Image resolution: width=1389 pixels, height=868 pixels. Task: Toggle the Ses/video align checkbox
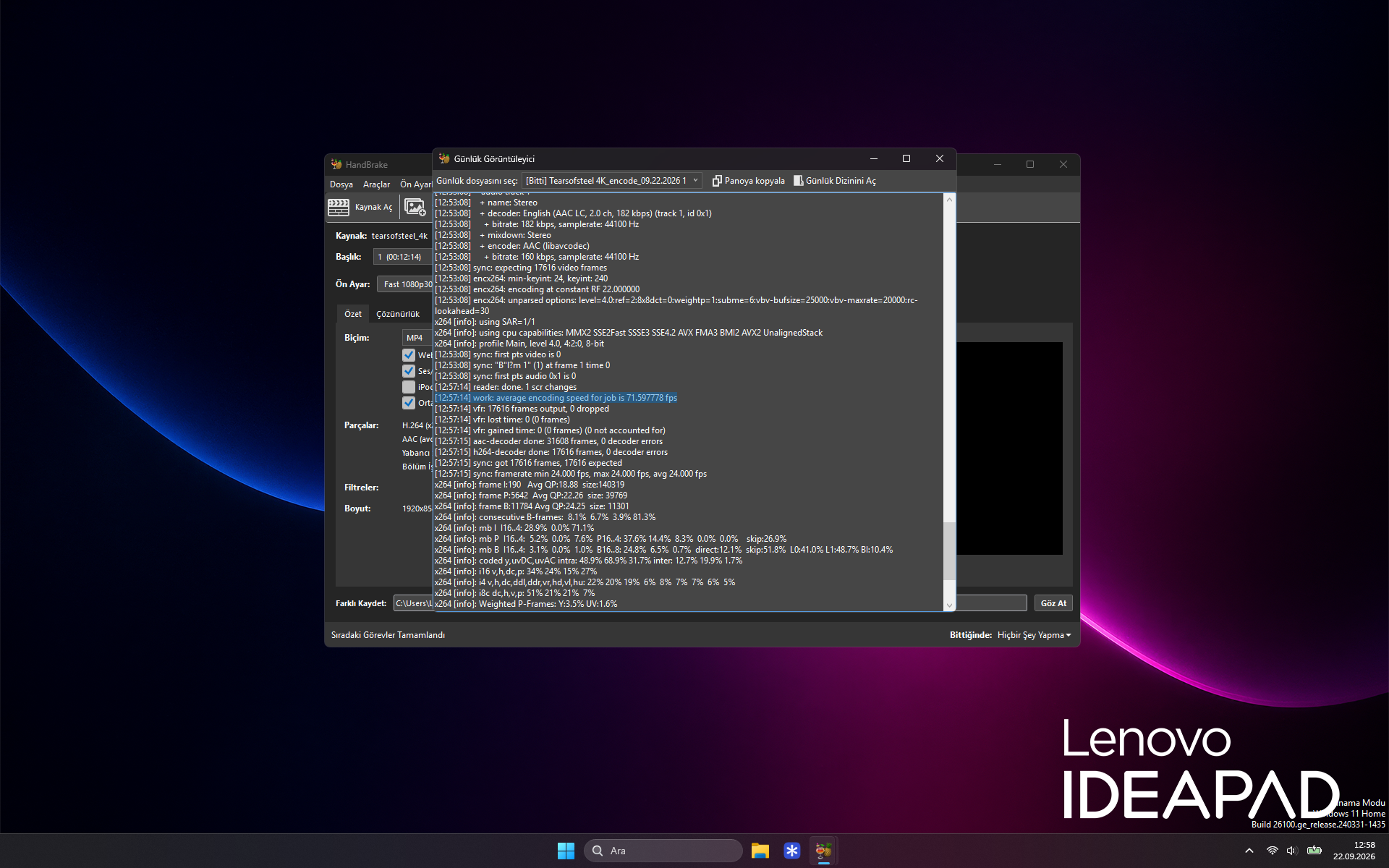coord(409,371)
